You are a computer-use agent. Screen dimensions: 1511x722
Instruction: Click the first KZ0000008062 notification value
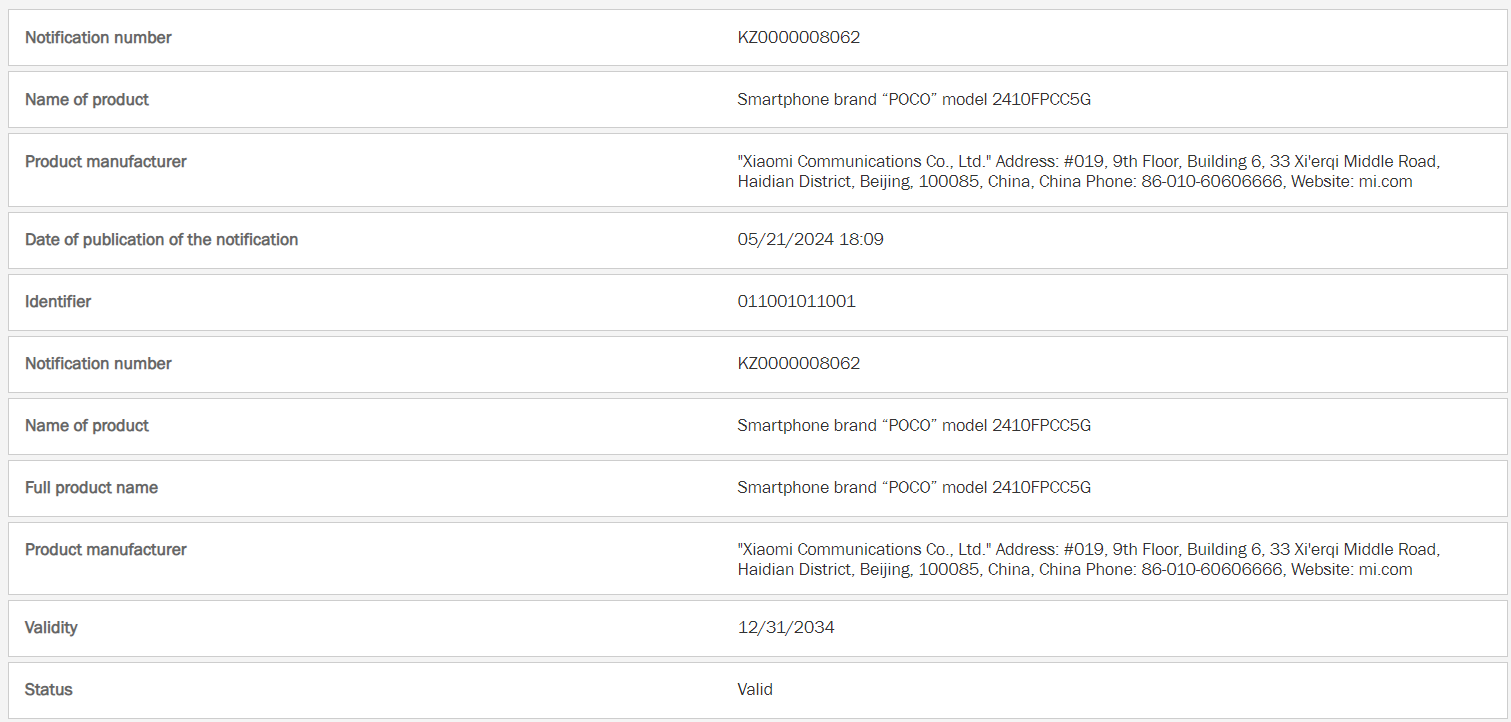798,38
